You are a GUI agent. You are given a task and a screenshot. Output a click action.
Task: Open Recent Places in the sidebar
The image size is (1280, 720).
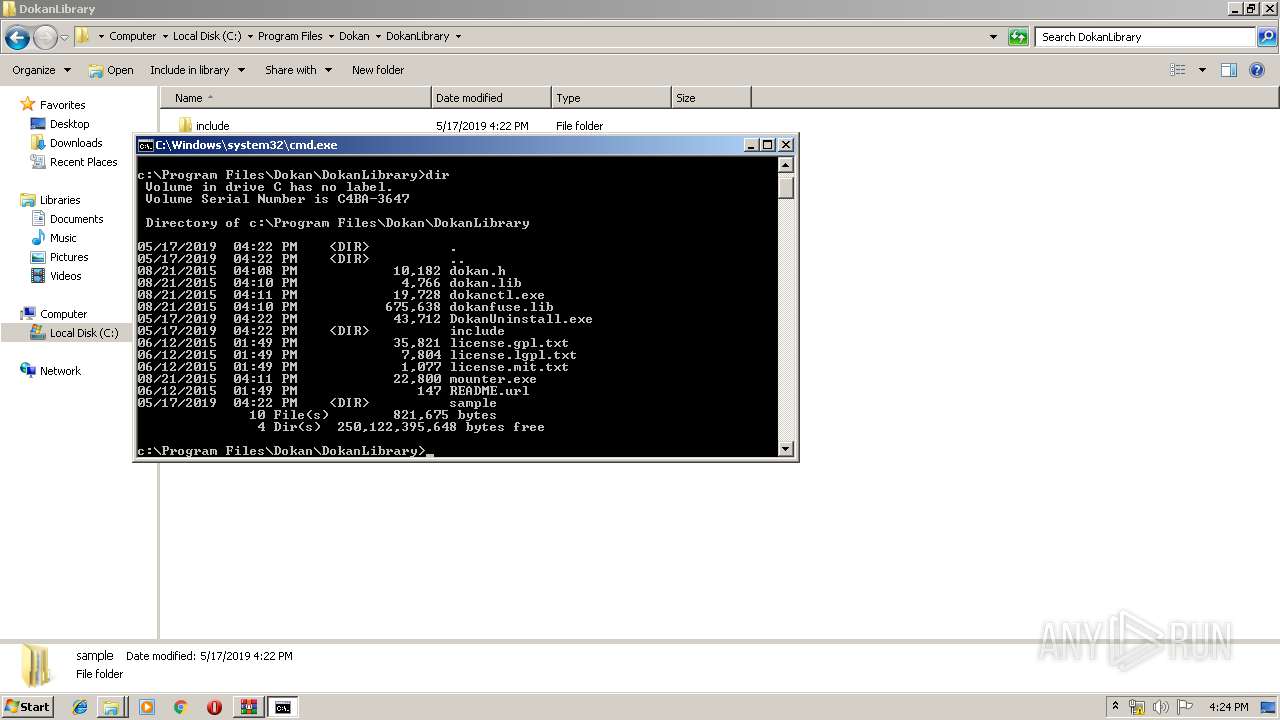[83, 162]
